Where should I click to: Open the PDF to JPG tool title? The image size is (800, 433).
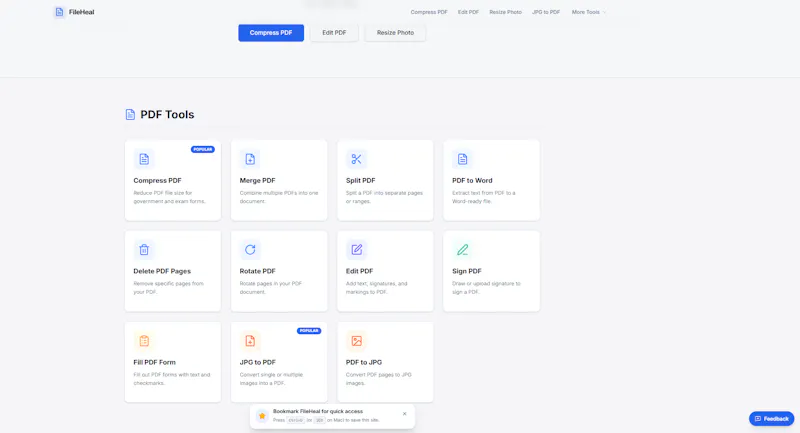coord(363,362)
